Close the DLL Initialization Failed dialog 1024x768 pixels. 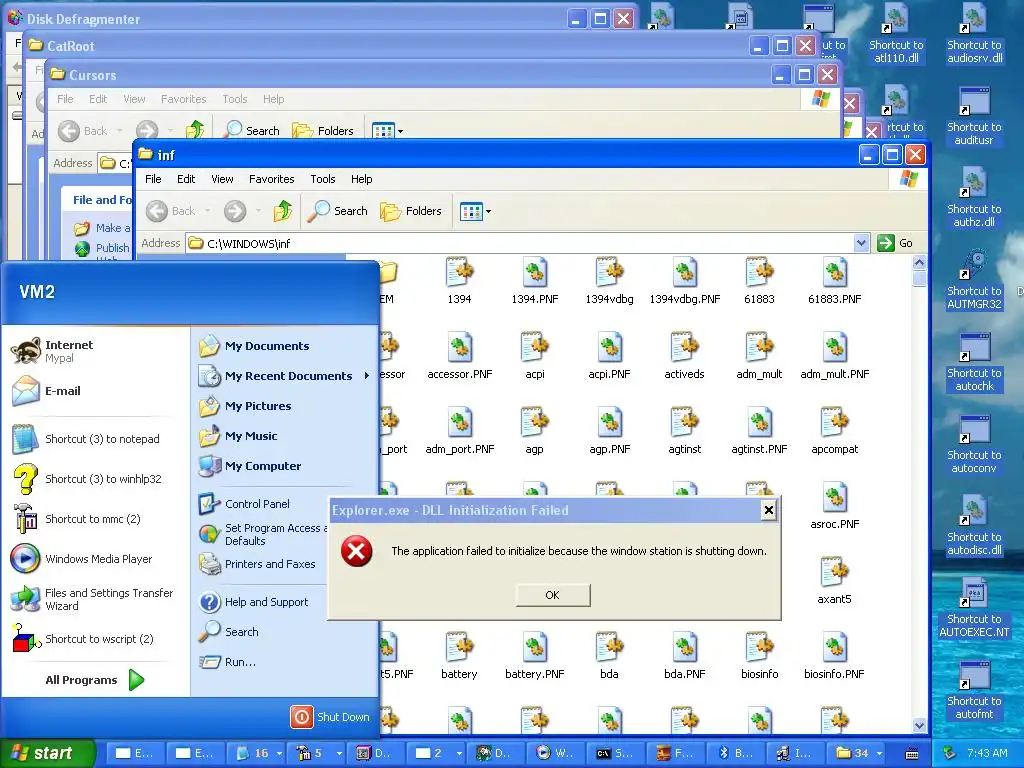[769, 510]
